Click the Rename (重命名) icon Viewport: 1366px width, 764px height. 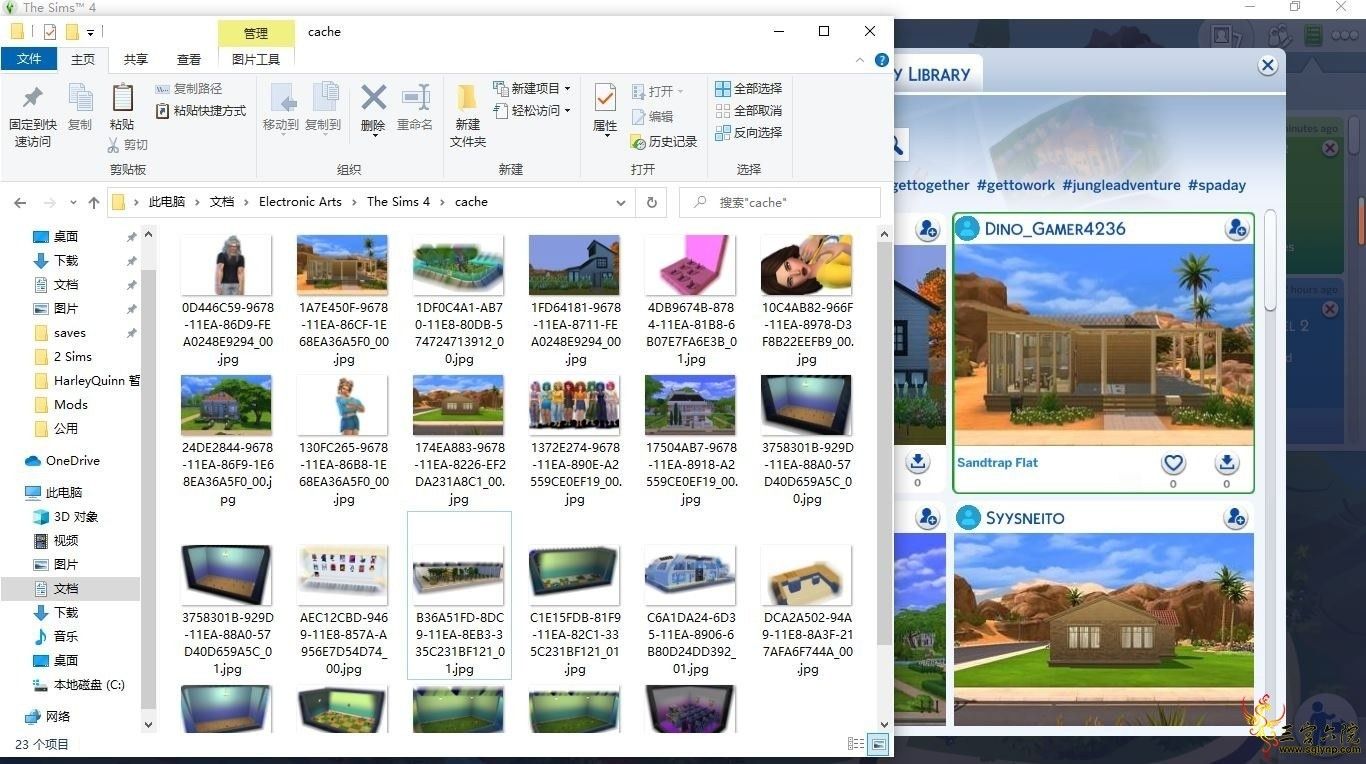[415, 97]
